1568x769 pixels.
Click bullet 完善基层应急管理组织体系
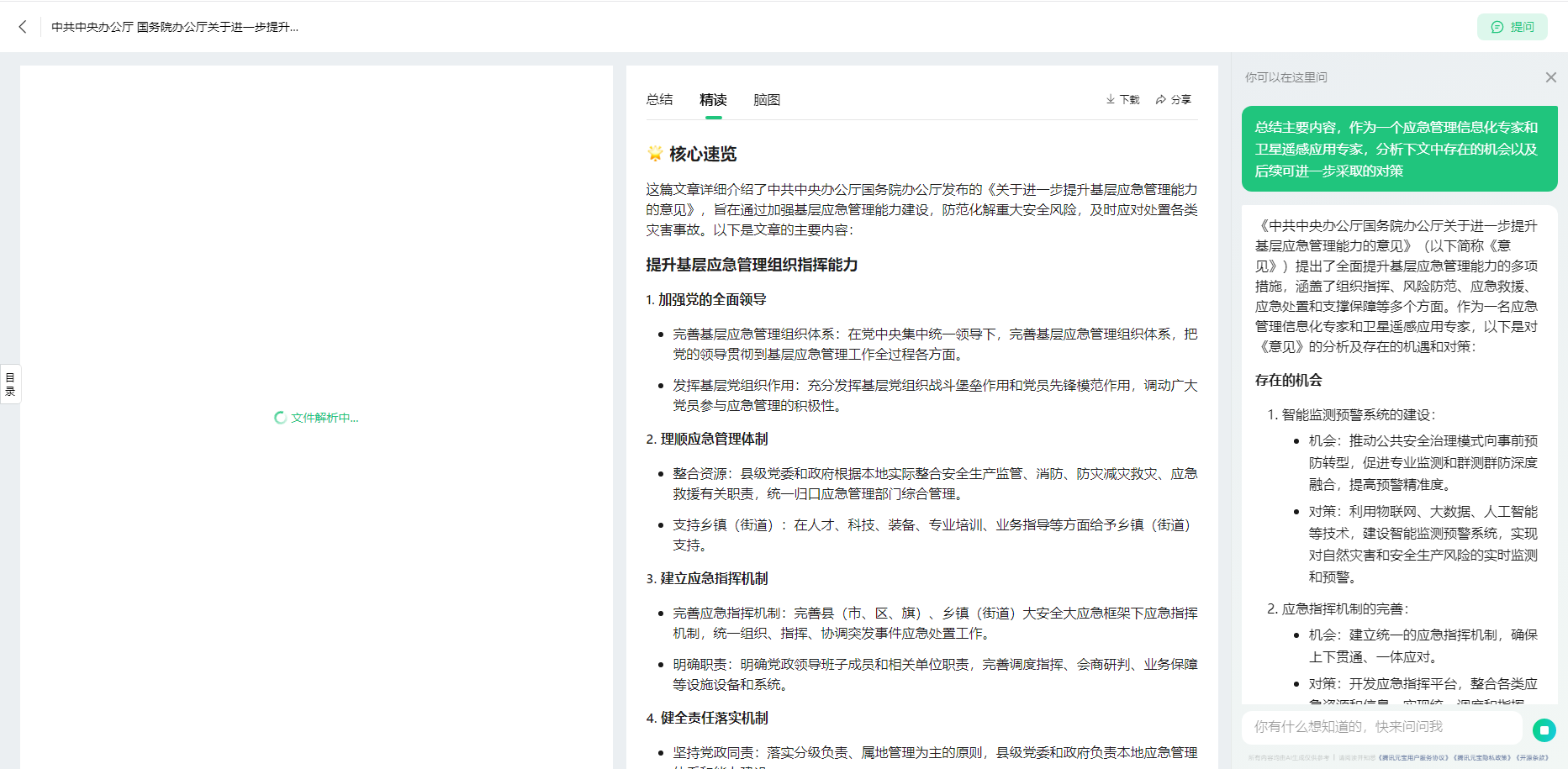click(935, 345)
